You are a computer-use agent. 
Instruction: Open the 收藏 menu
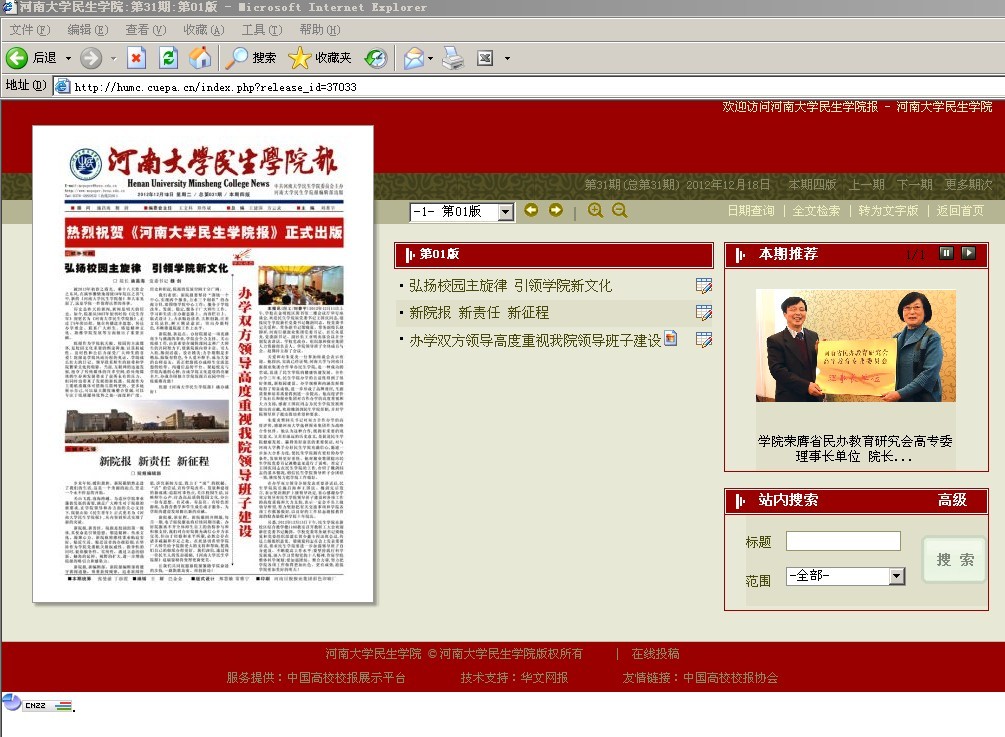pos(204,29)
